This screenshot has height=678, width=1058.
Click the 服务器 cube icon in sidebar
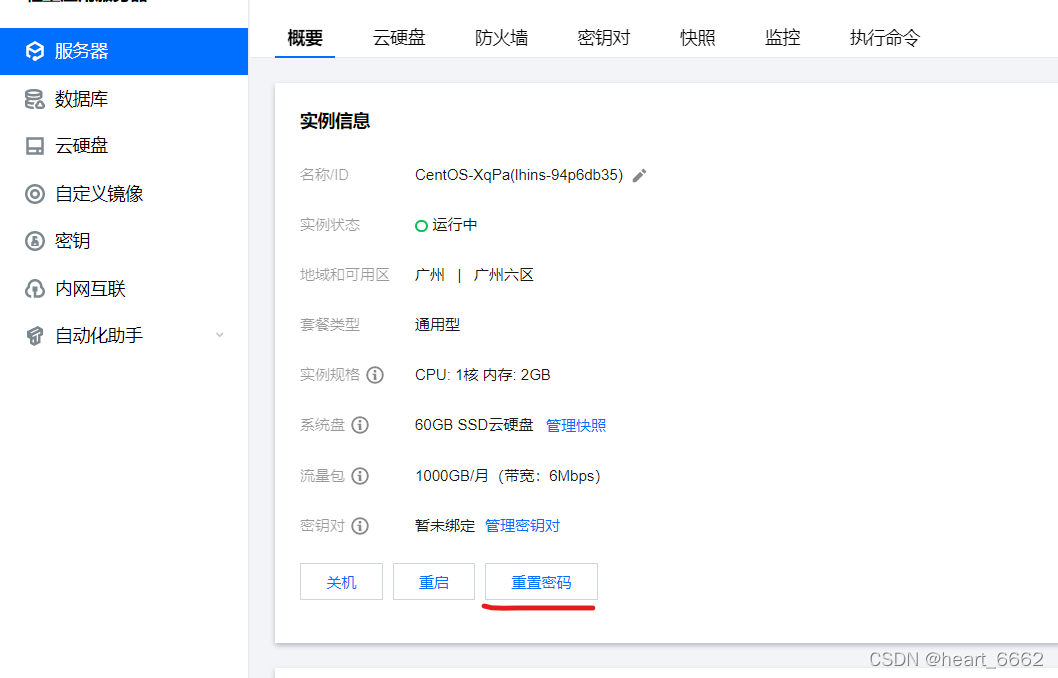point(34,51)
